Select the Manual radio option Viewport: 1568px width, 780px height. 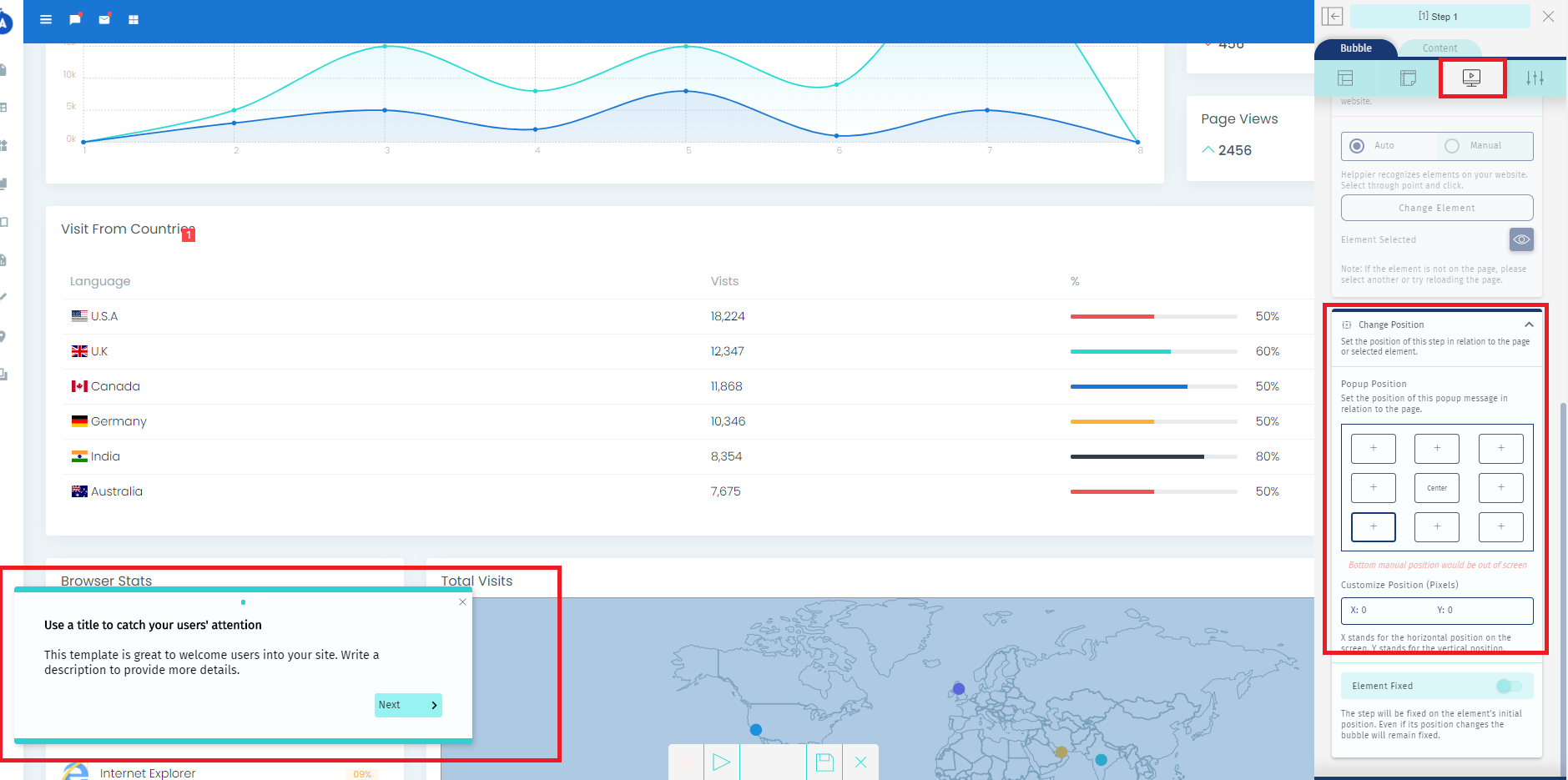coord(1452,146)
